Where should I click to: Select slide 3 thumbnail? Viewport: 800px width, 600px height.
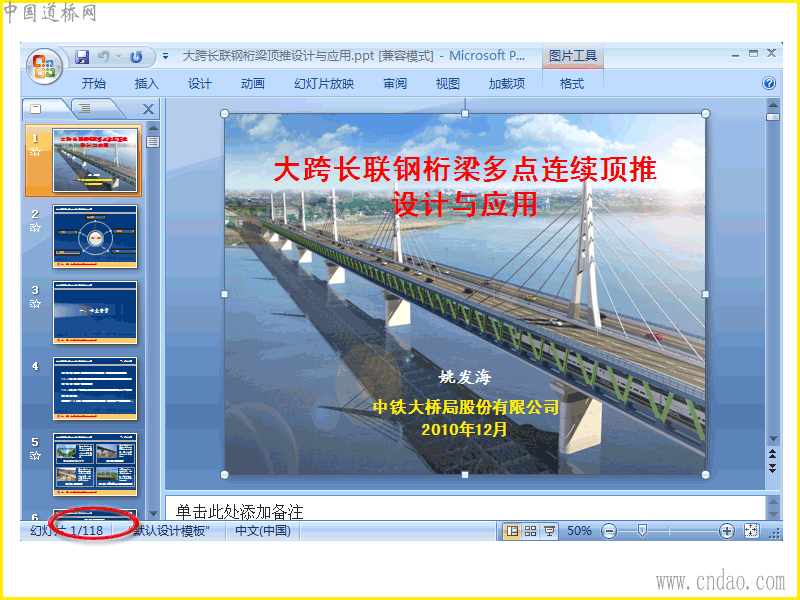95,312
